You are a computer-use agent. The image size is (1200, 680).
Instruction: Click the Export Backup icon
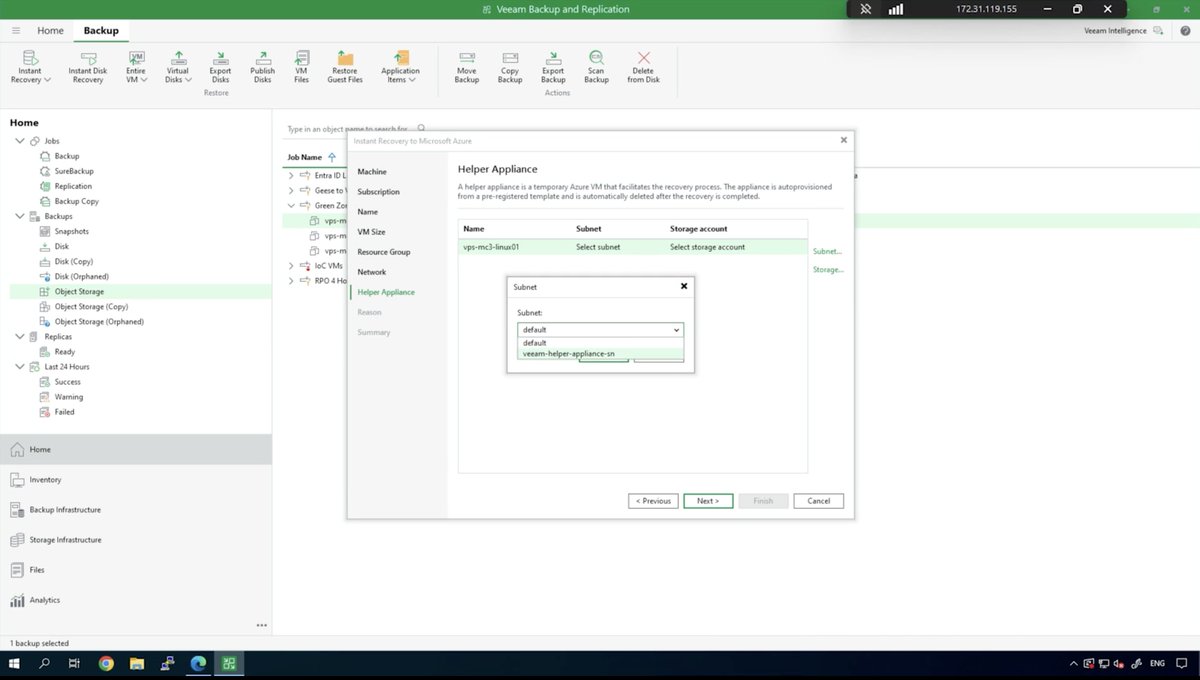tap(553, 66)
